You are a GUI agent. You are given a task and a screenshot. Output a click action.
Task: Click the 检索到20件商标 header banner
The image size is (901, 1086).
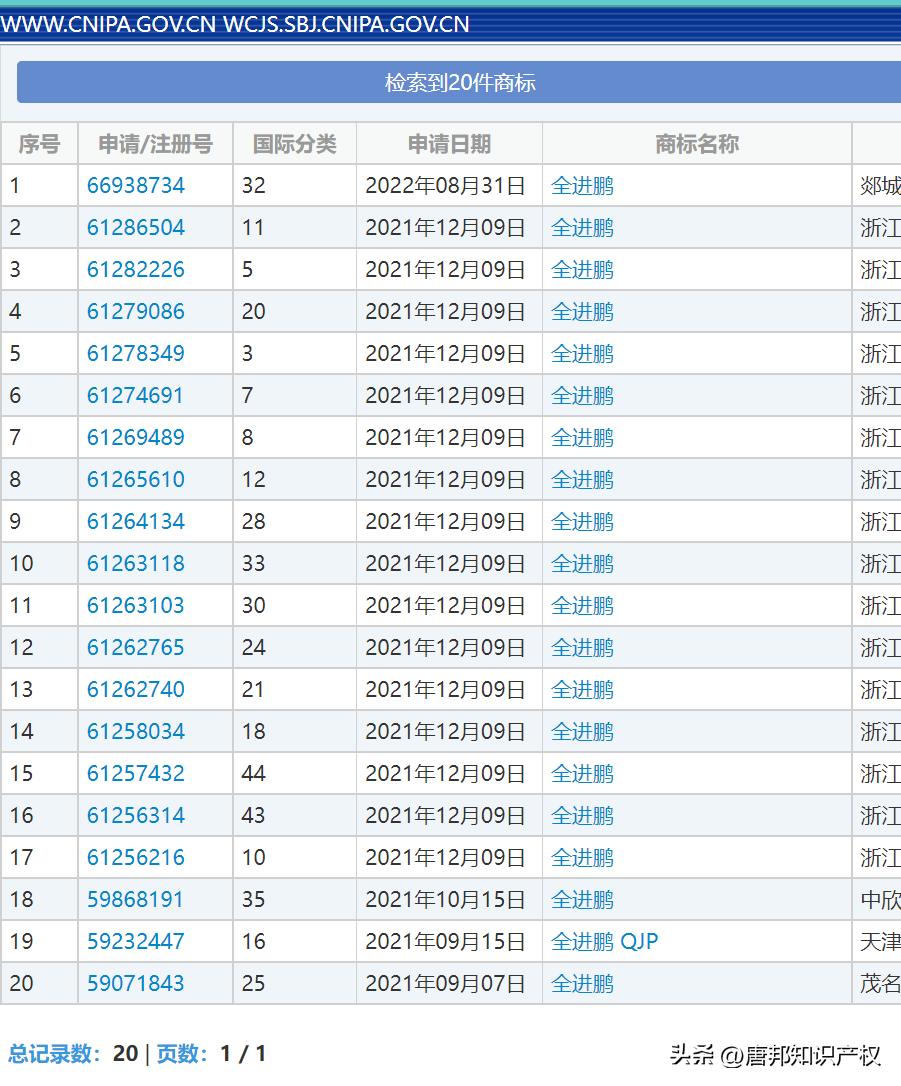click(x=456, y=82)
